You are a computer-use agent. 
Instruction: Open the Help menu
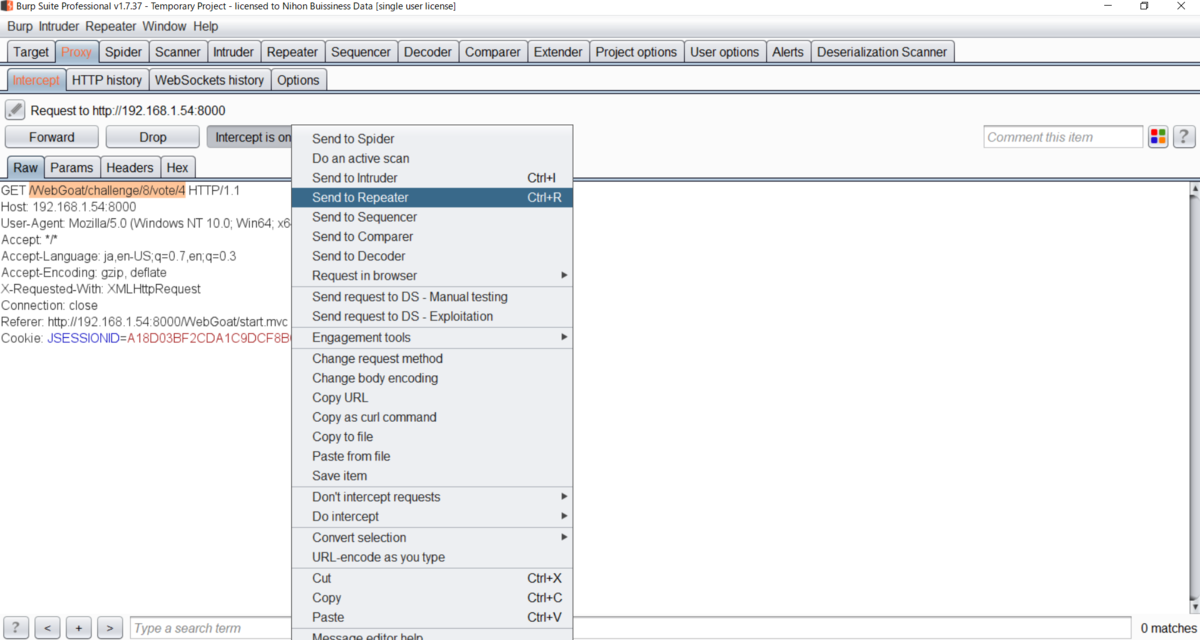click(206, 26)
